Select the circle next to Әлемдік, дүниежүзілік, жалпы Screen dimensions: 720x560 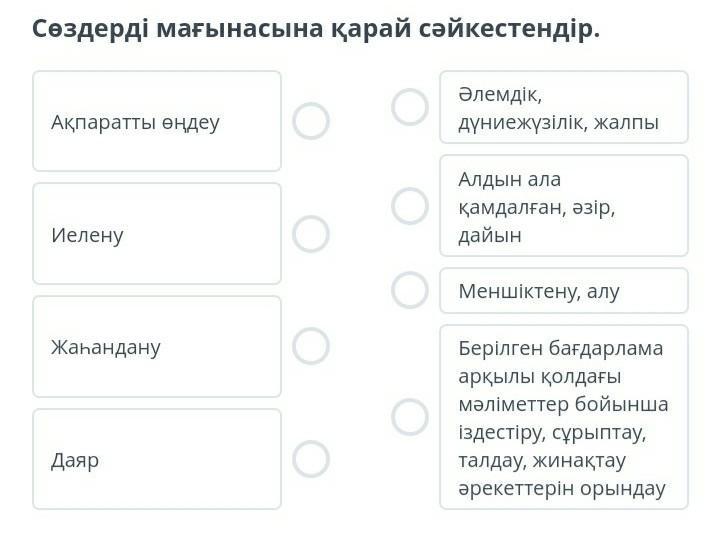click(x=409, y=107)
